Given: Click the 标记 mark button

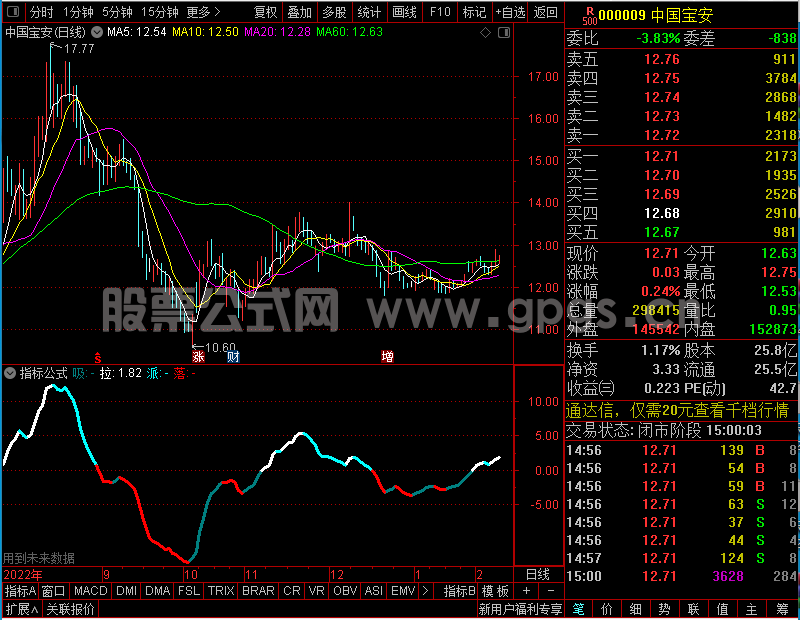Looking at the screenshot, I should pos(474,12).
